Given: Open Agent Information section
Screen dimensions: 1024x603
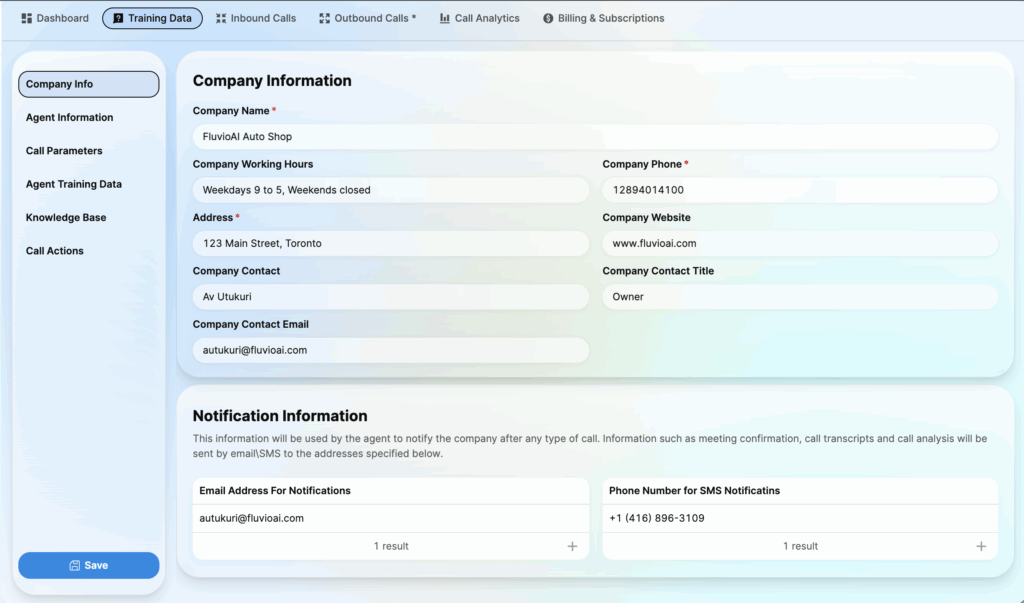Looking at the screenshot, I should [70, 118].
